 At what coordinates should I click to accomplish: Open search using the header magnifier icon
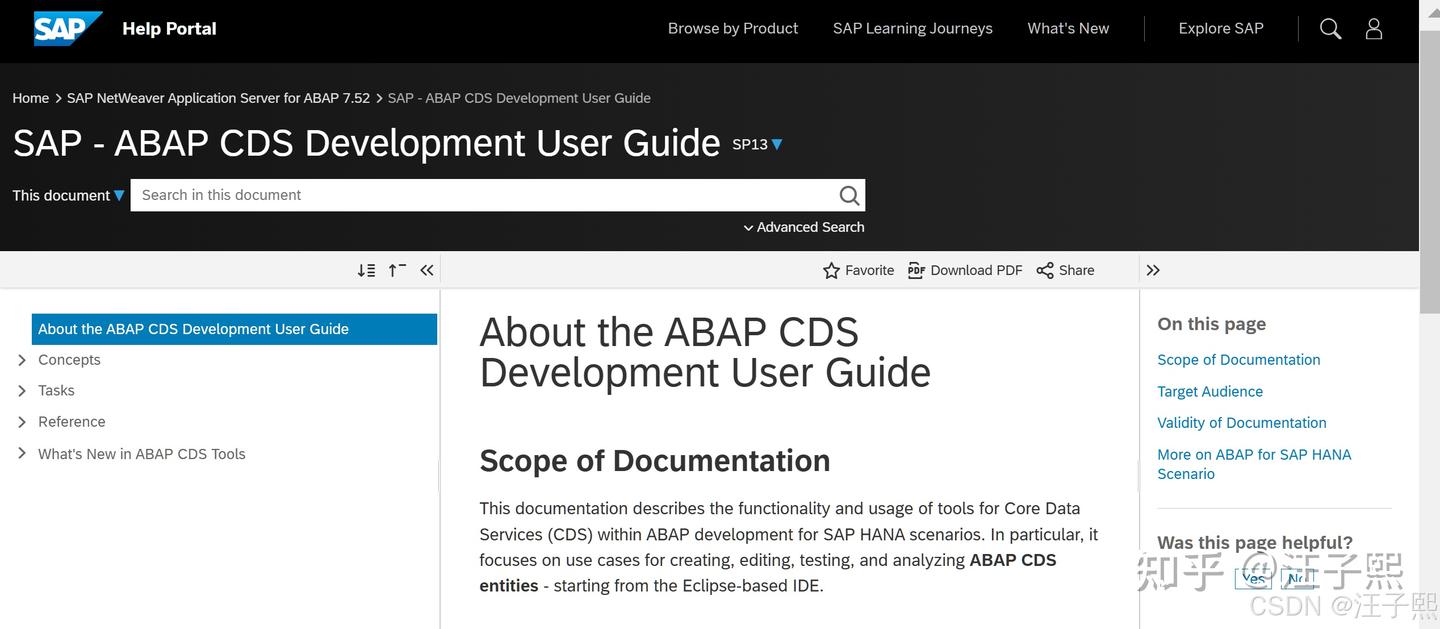[1330, 28]
